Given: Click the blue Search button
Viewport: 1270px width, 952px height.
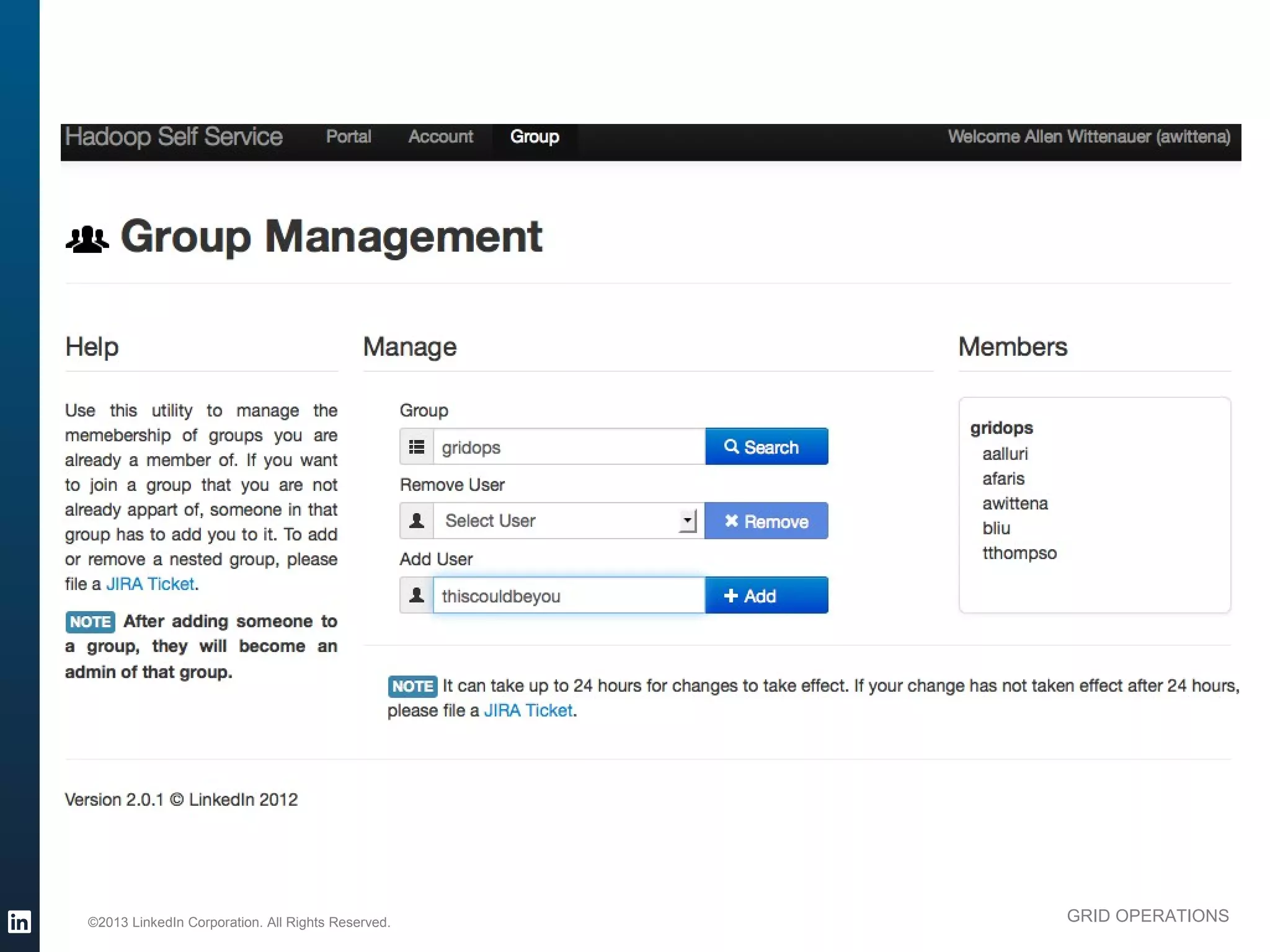Looking at the screenshot, I should [766, 446].
